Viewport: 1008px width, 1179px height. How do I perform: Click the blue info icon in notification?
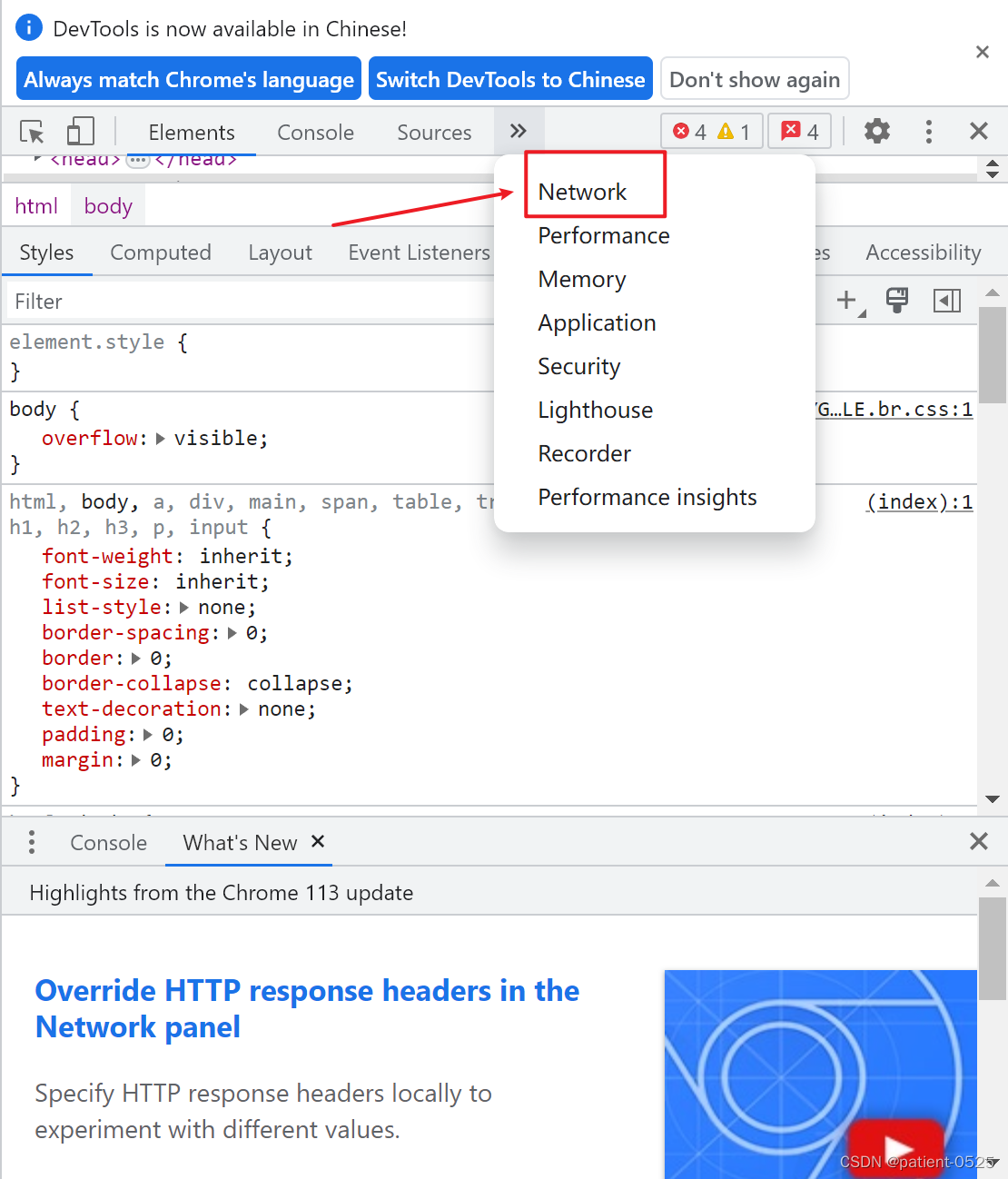[x=29, y=28]
